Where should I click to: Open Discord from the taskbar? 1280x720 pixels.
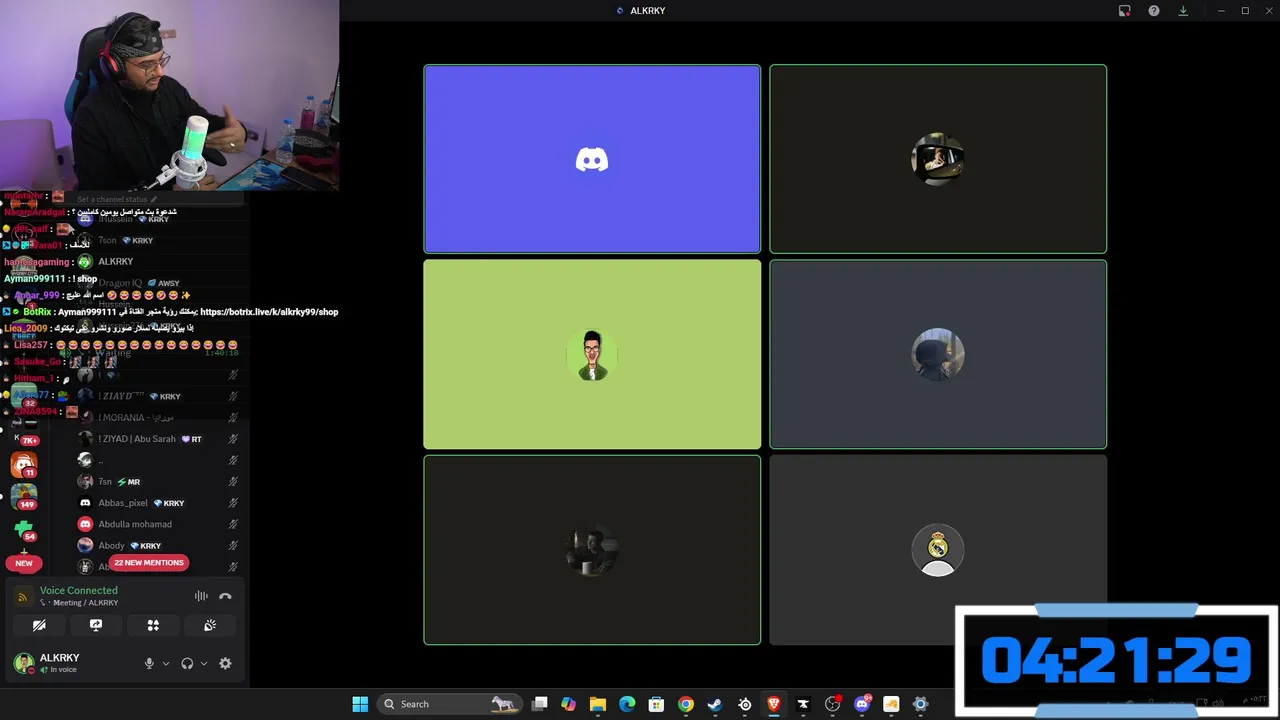click(x=862, y=704)
